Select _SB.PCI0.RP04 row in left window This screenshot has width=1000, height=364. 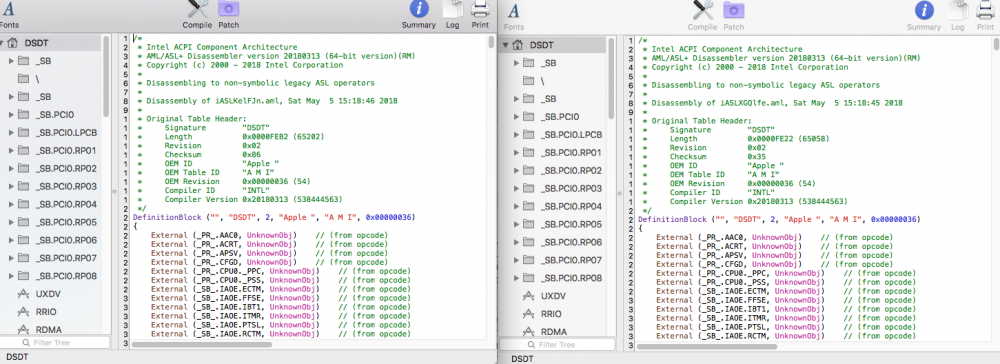pos(51,205)
